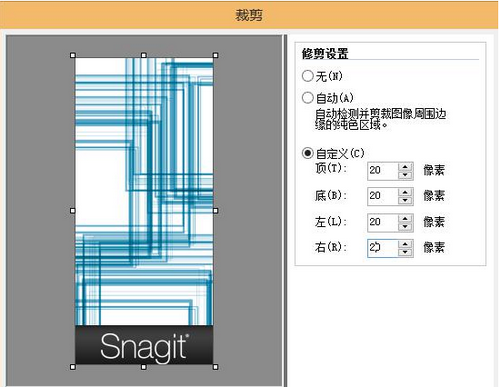Viewport: 500px width, 387px height.
Task: Click the bottom-right crop handle
Action: point(215,367)
